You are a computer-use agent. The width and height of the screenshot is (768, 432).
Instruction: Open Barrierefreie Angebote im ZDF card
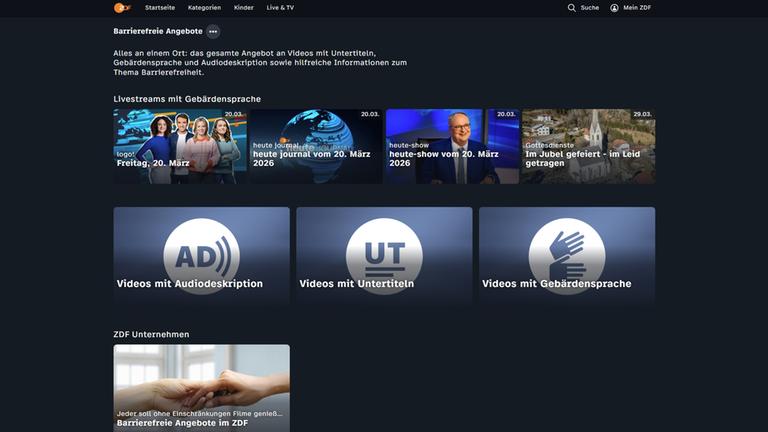(x=201, y=388)
